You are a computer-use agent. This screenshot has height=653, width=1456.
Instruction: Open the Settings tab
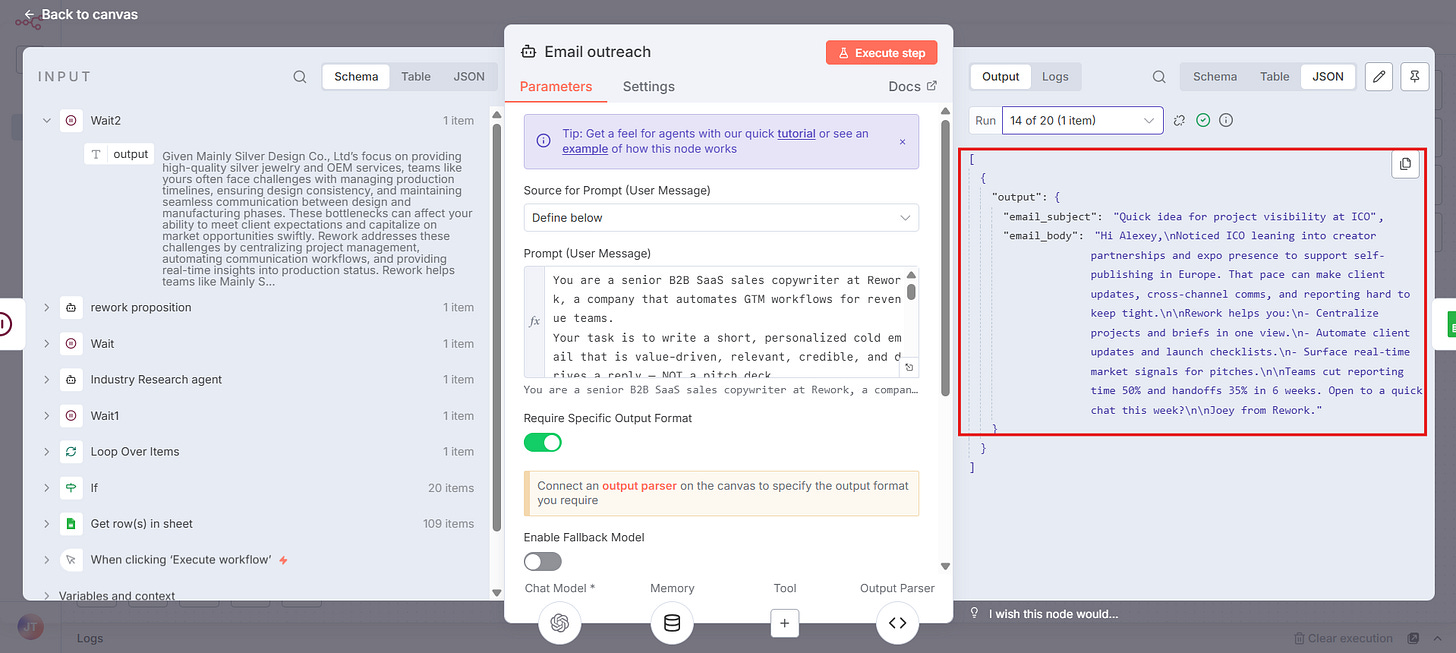[648, 86]
